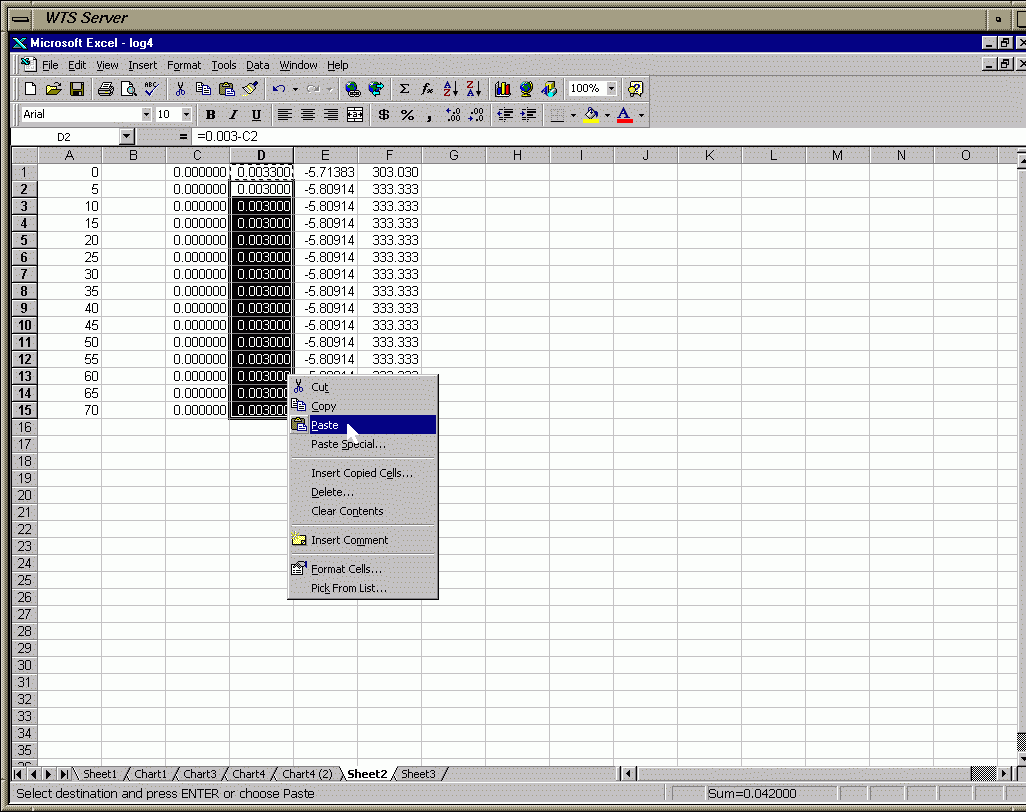This screenshot has width=1026, height=812.
Task: Select the Format Painter brush icon
Action: coord(251,89)
